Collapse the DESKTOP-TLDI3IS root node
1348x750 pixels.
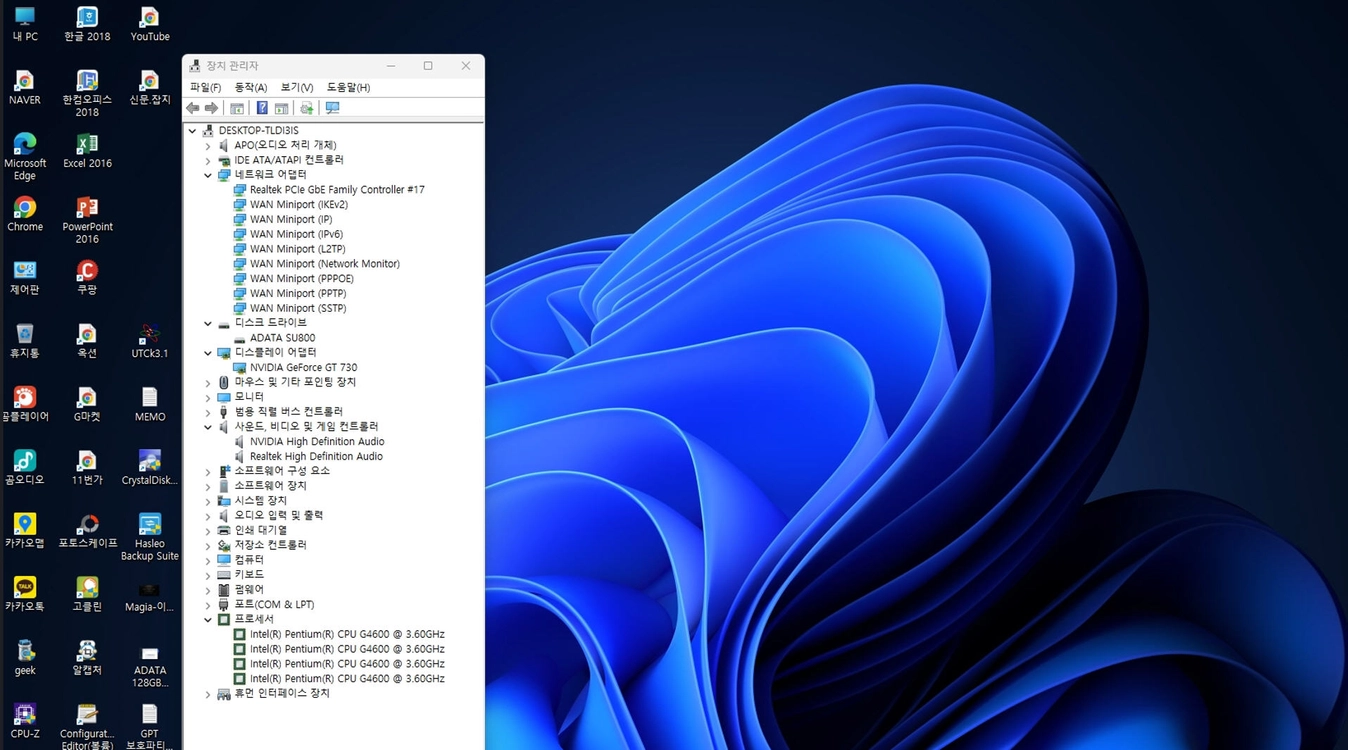(x=193, y=131)
